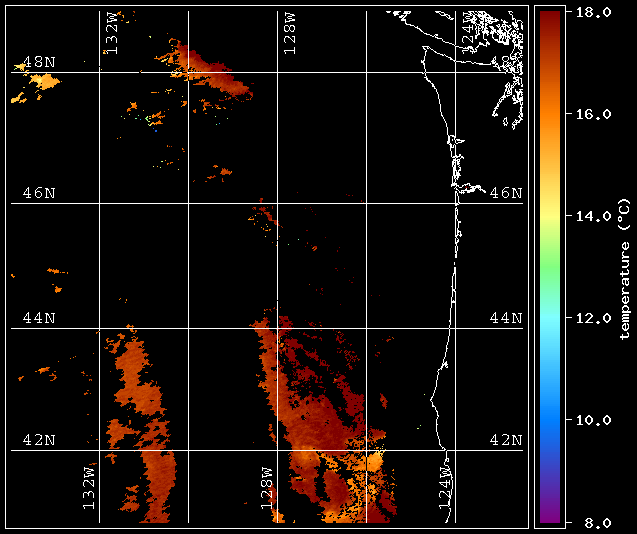Viewport: 637px width, 534px height.
Task: Click the 16.0 tick label on the colorbar
Action: (x=589, y=114)
